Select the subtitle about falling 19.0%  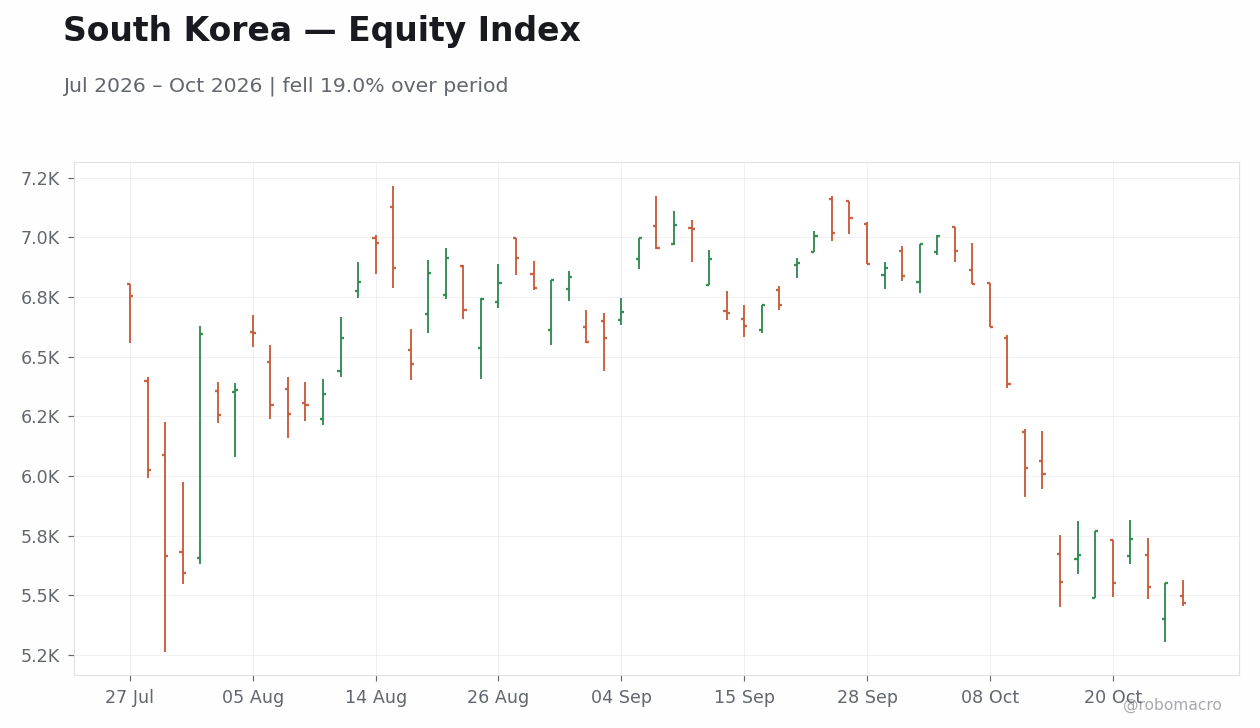[285, 86]
